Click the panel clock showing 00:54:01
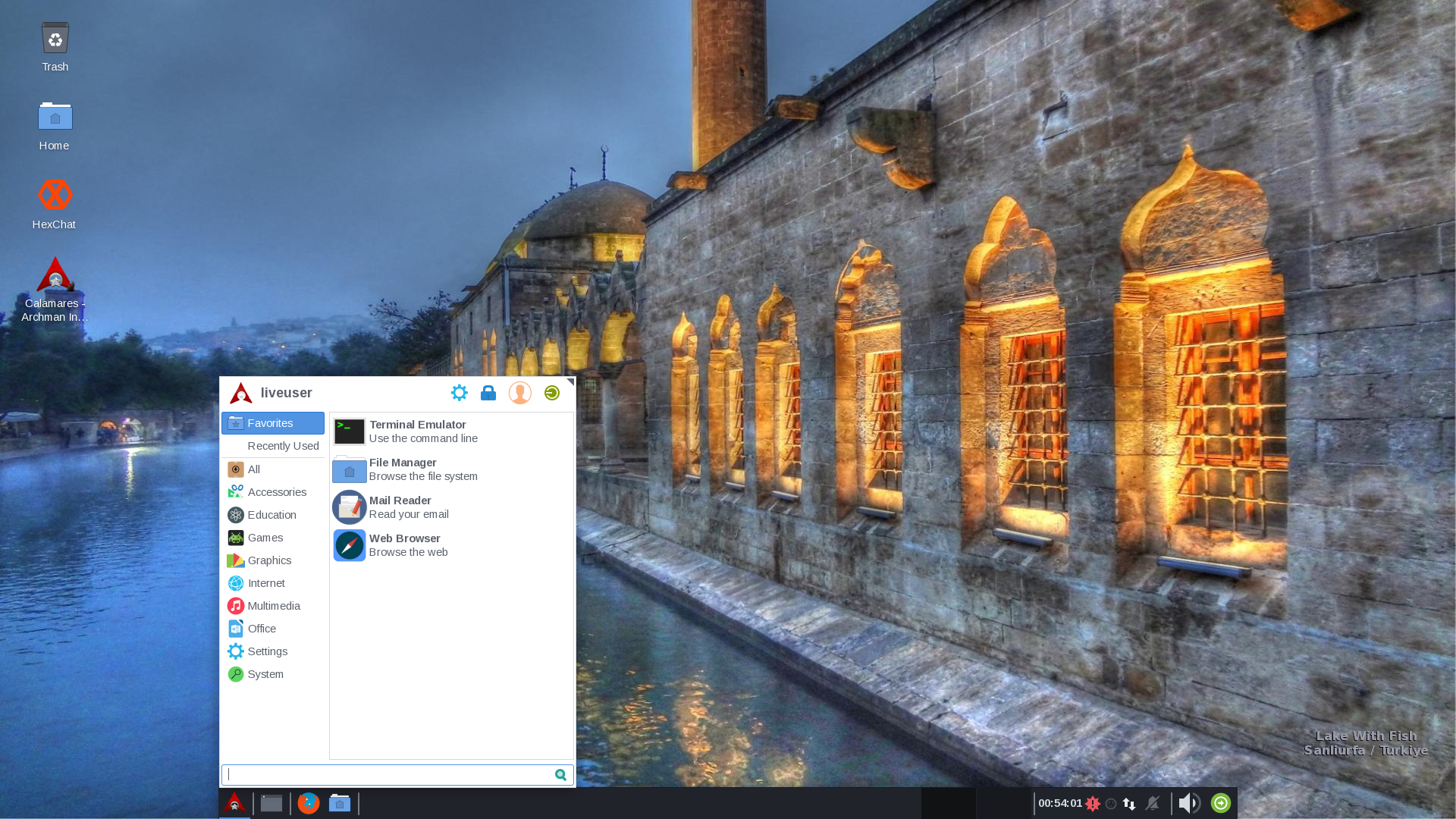The height and width of the screenshot is (819, 1456). pyautogui.click(x=1060, y=803)
